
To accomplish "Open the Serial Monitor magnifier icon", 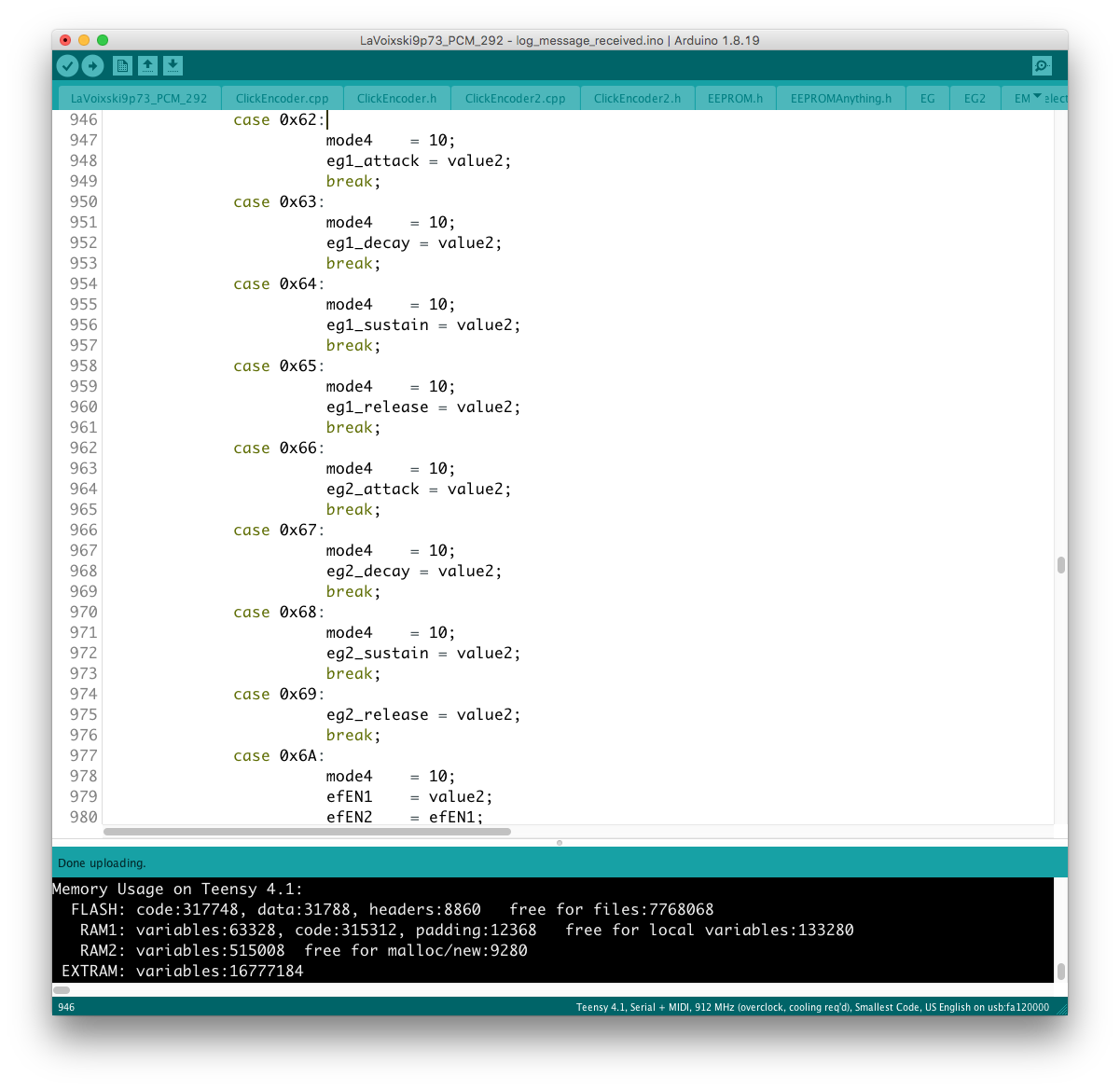I will pyautogui.click(x=1042, y=65).
